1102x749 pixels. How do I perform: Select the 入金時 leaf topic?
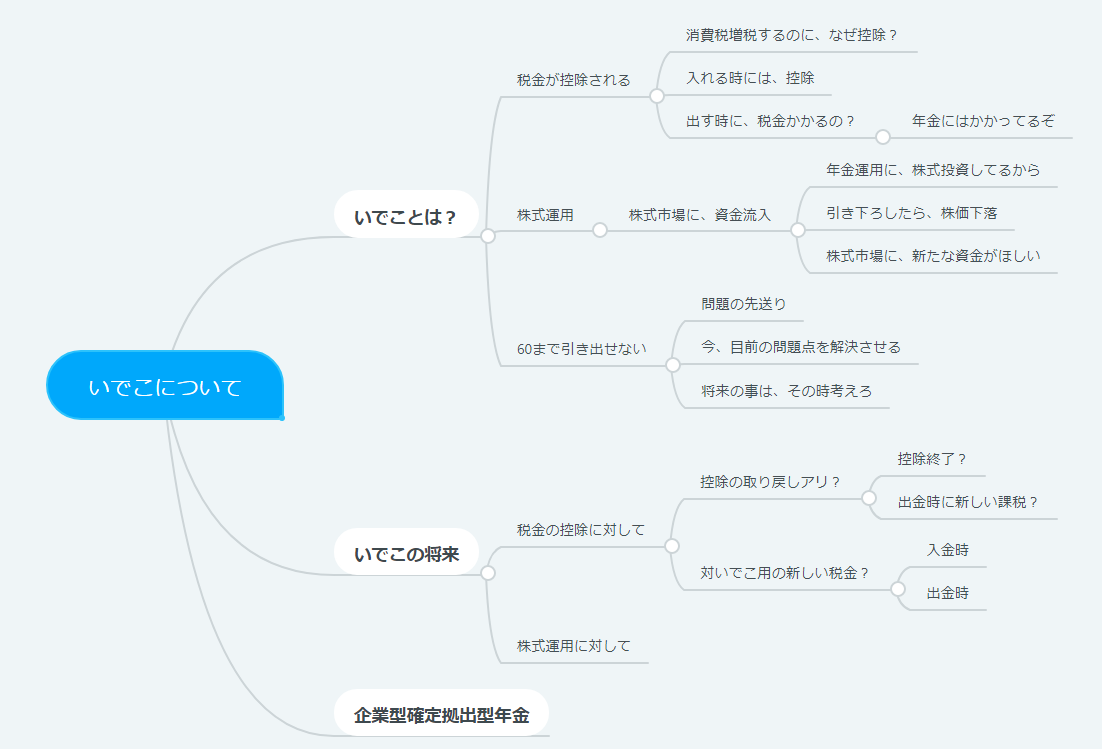pyautogui.click(x=947, y=549)
